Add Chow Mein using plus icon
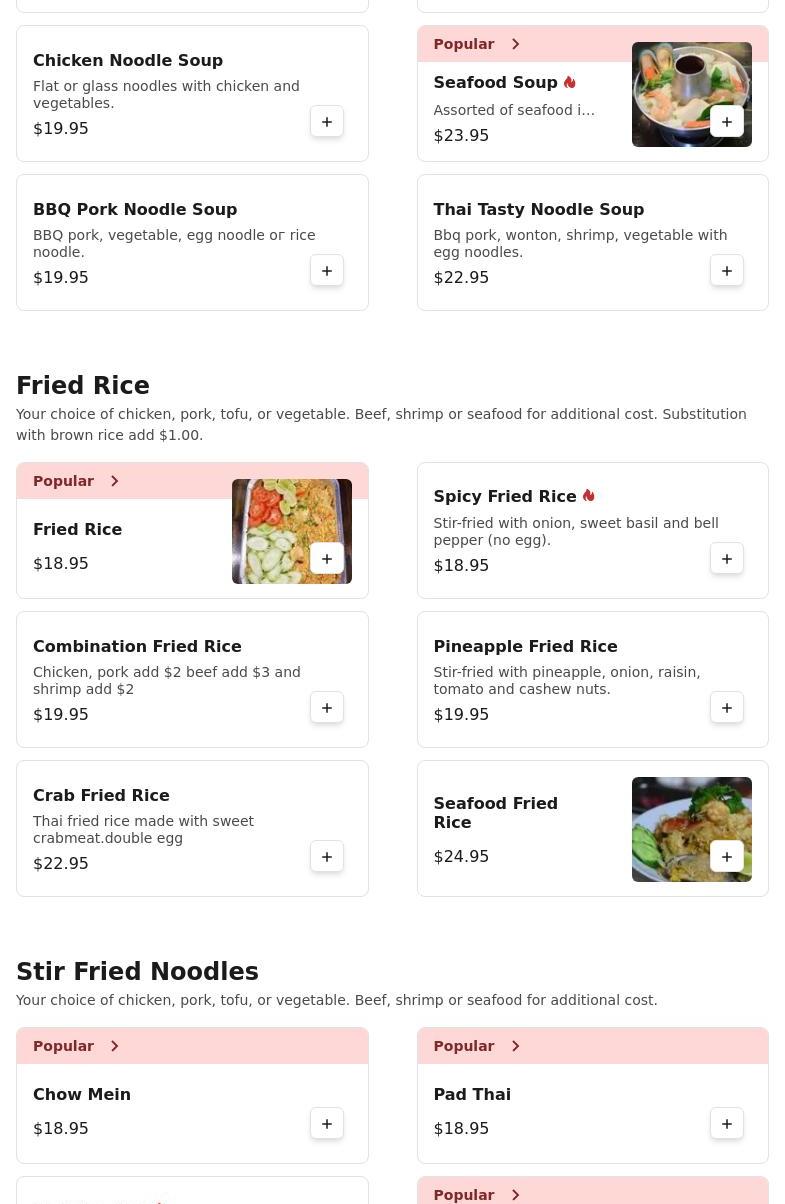This screenshot has height=1204, width=785. tap(327, 1124)
